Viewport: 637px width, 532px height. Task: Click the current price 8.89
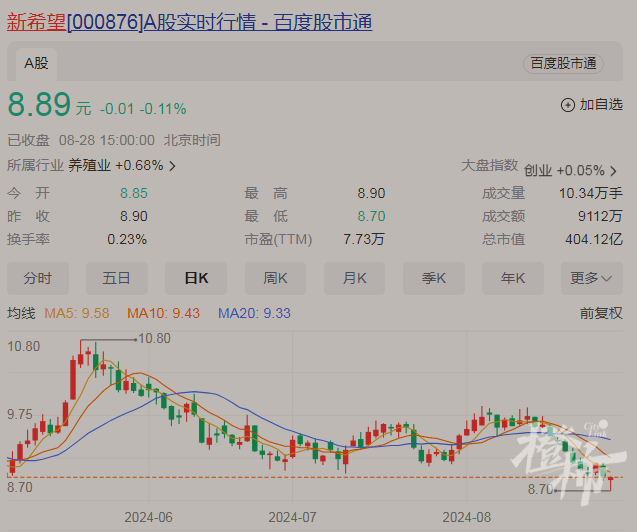pyautogui.click(x=39, y=104)
